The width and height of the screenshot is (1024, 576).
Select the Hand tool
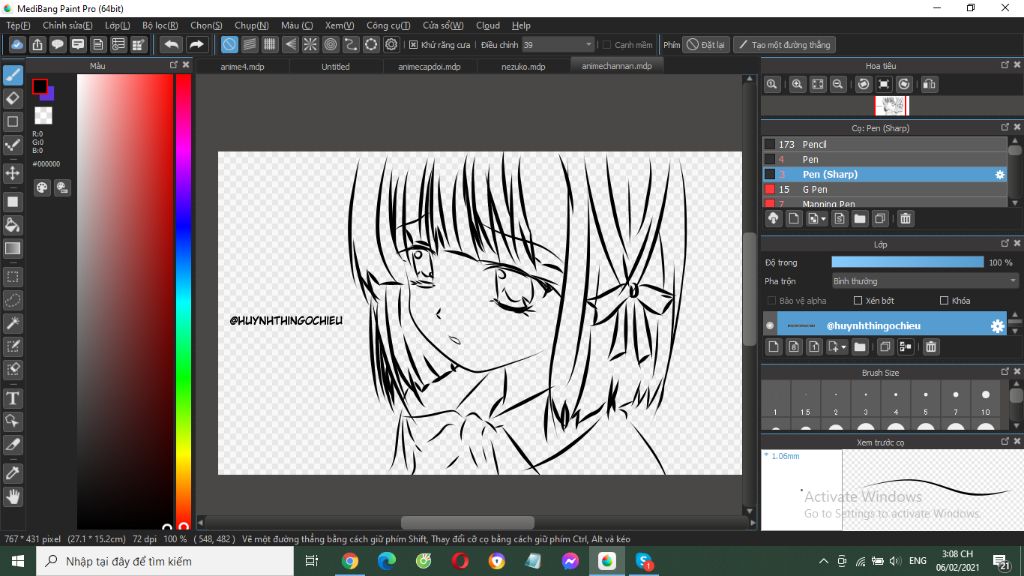[13, 496]
